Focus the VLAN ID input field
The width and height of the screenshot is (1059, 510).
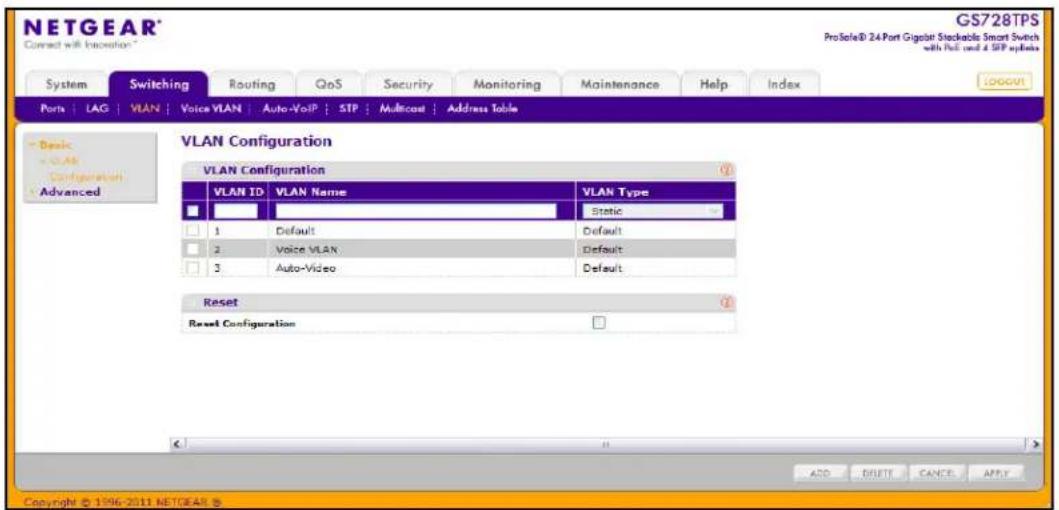[236, 211]
